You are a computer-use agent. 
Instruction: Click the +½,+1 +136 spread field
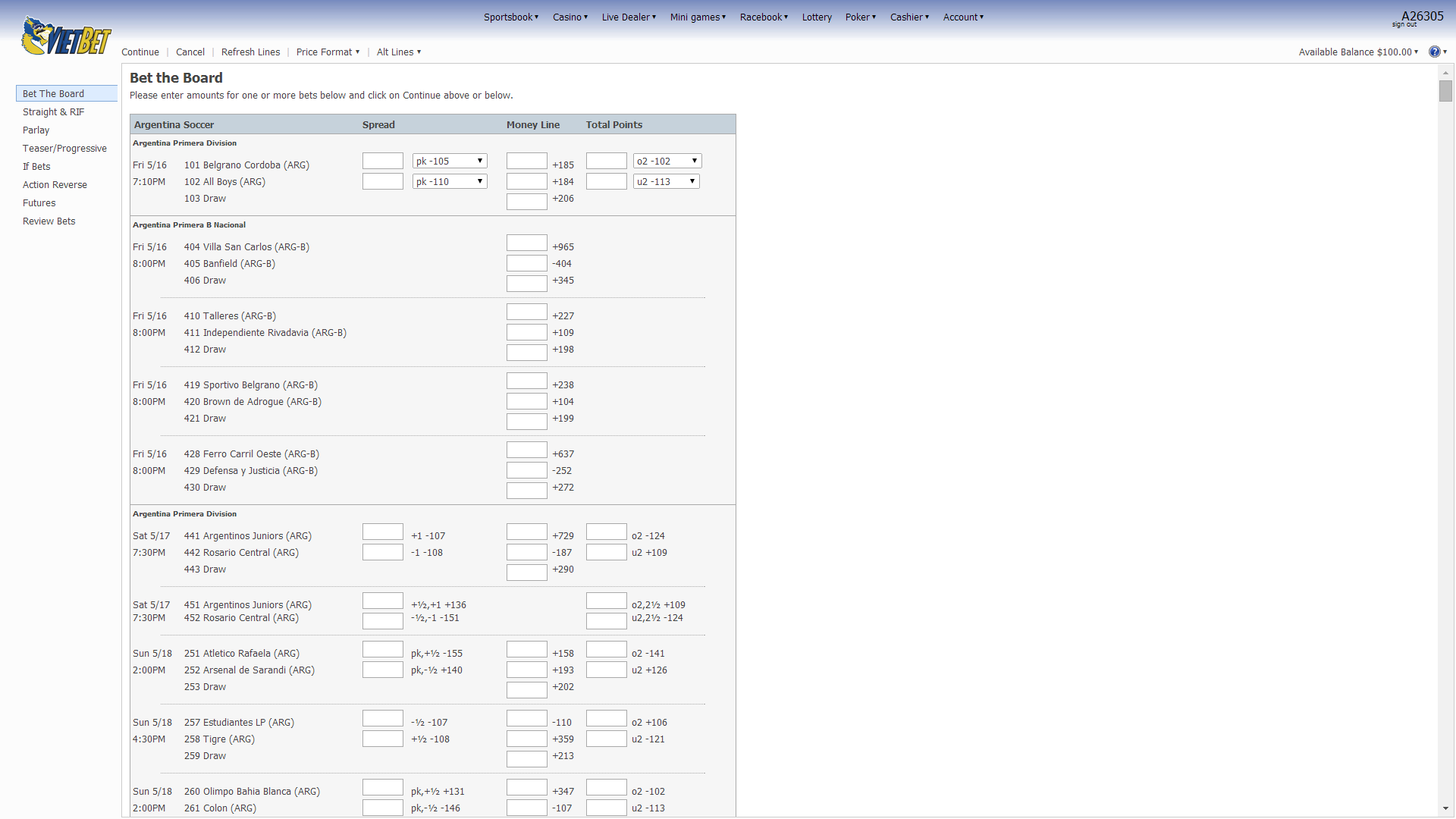383,601
